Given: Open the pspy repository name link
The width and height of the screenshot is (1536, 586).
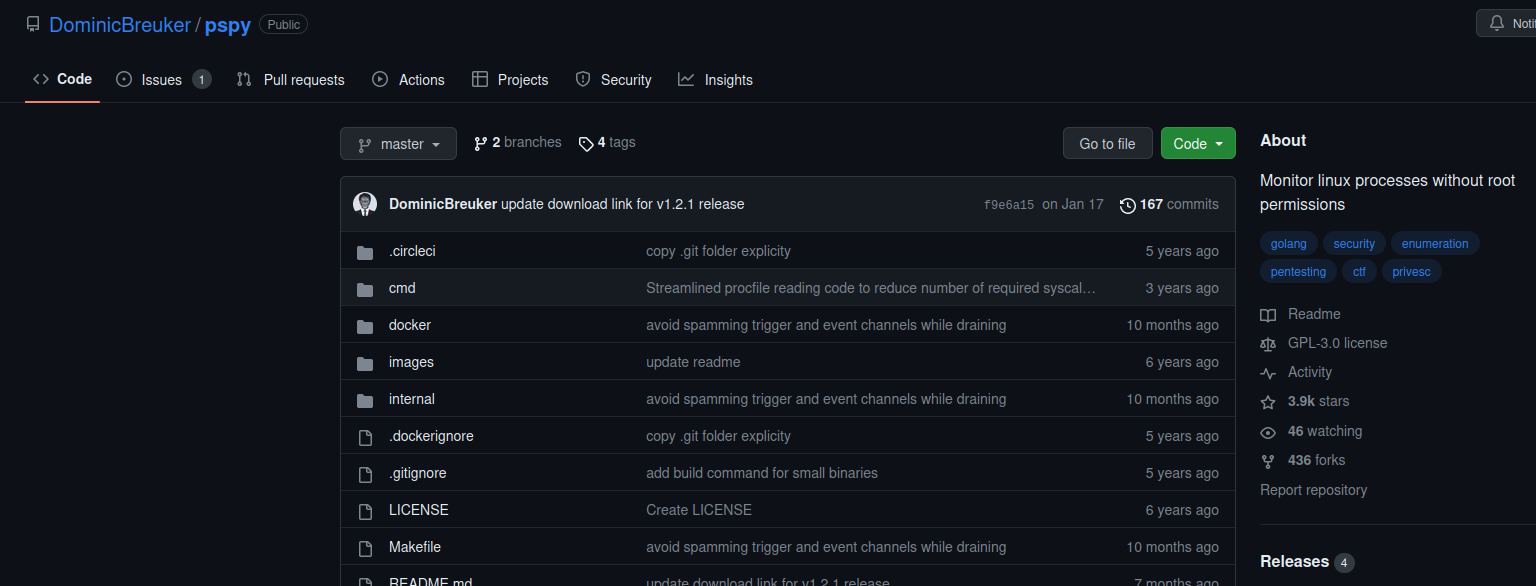Looking at the screenshot, I should [x=228, y=25].
